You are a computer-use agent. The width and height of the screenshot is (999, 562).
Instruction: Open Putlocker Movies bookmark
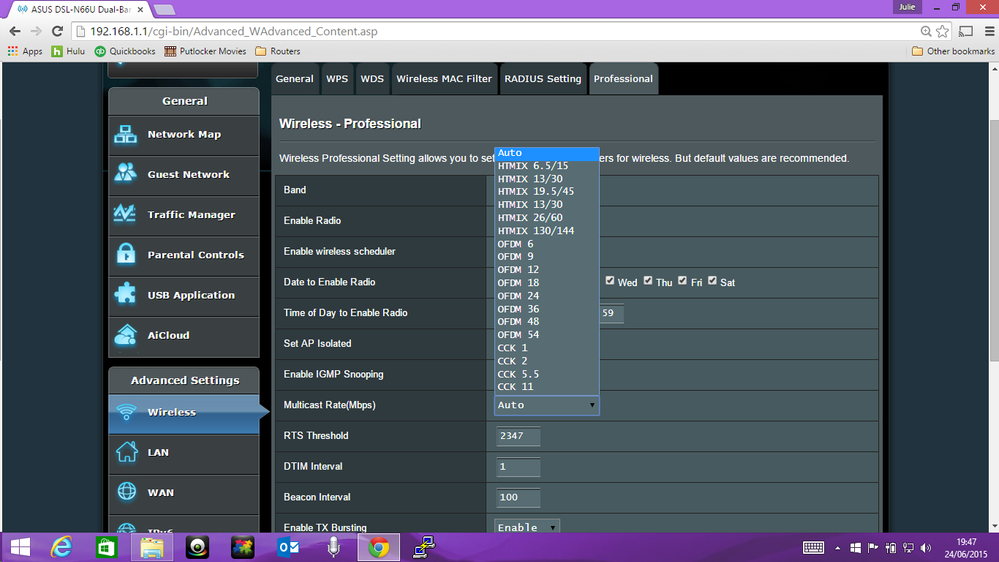pos(205,51)
